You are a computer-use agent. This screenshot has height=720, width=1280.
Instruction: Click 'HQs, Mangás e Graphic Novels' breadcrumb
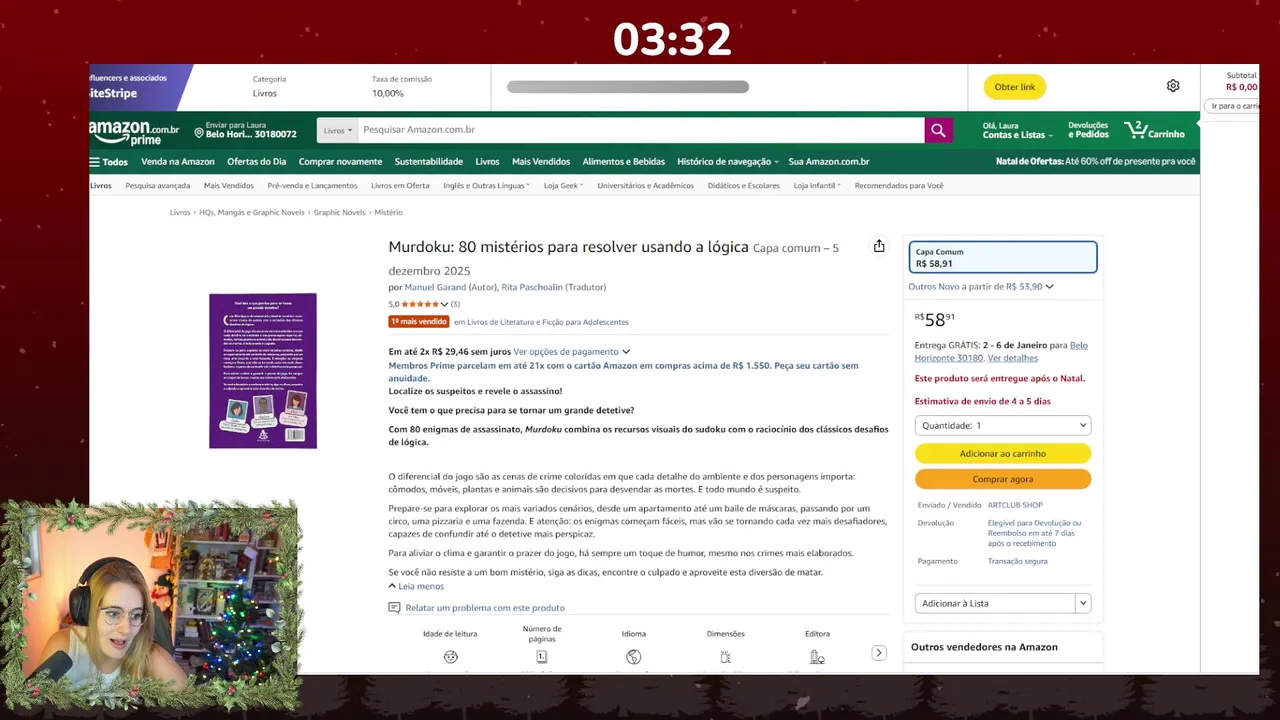[251, 212]
